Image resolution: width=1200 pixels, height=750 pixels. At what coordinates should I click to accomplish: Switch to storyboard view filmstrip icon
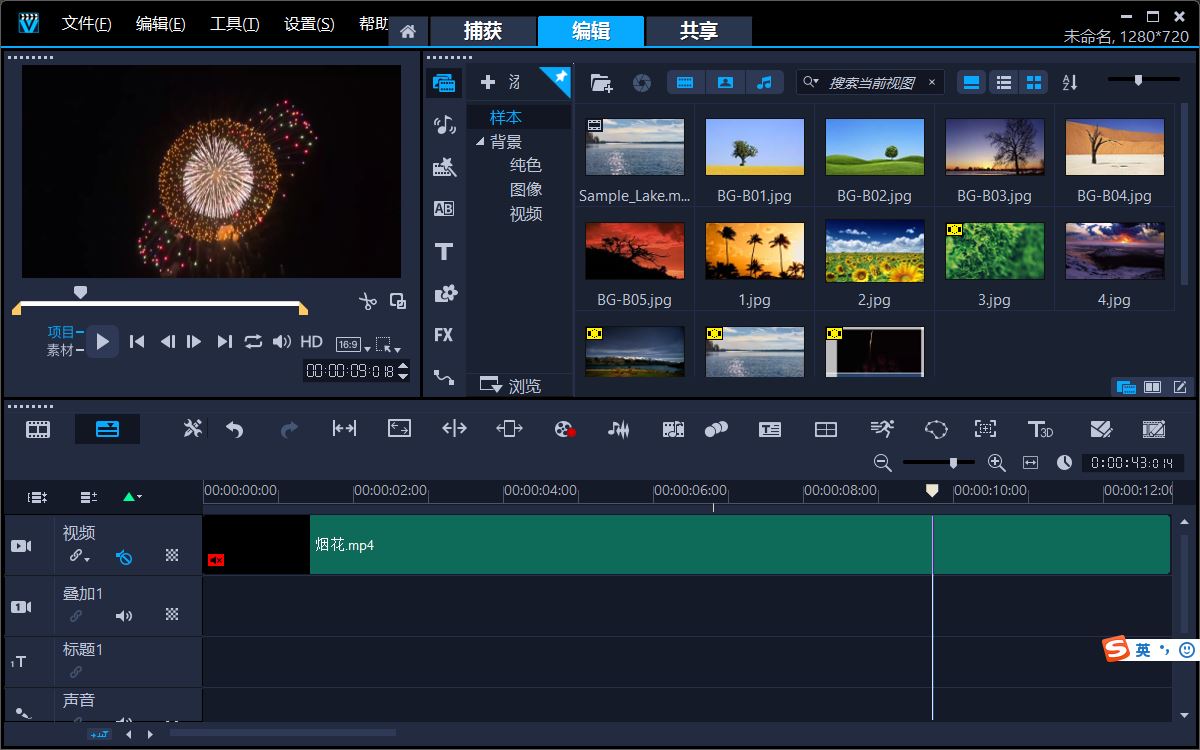click(x=38, y=429)
